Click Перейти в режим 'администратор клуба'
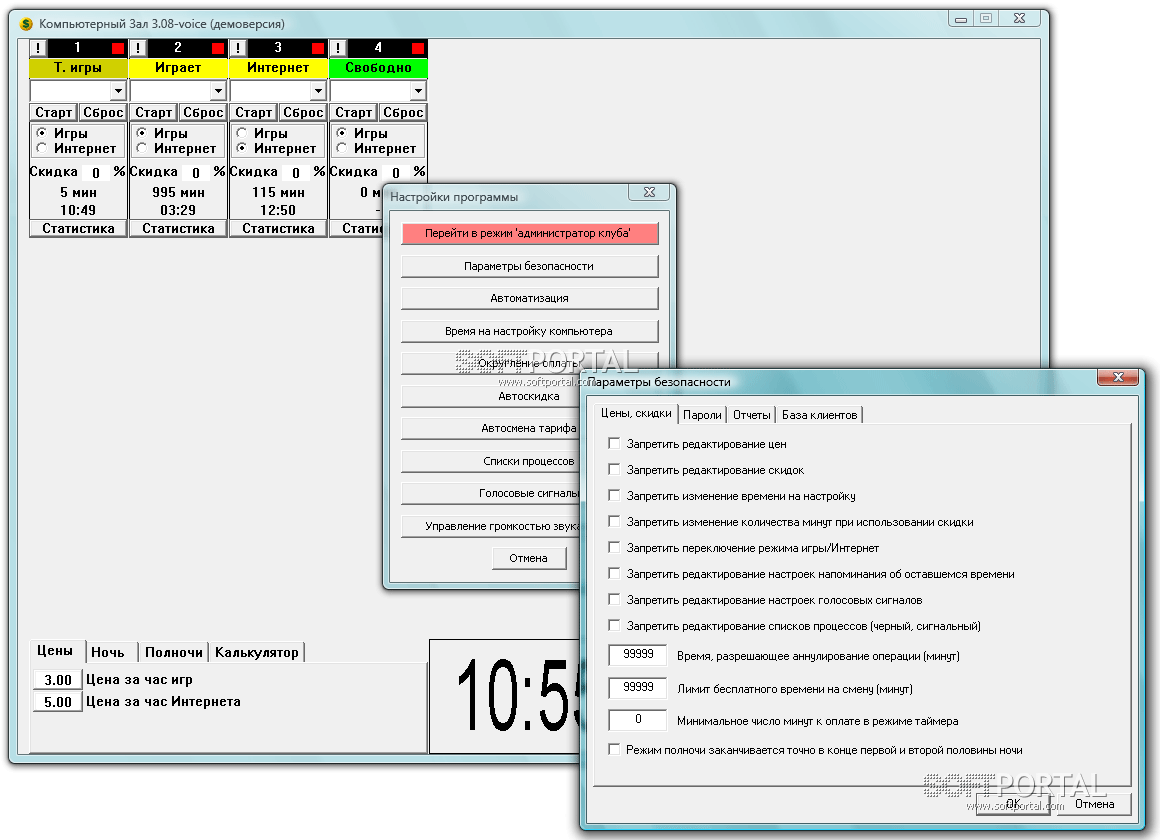Viewport: 1160px width, 840px height. click(x=529, y=233)
